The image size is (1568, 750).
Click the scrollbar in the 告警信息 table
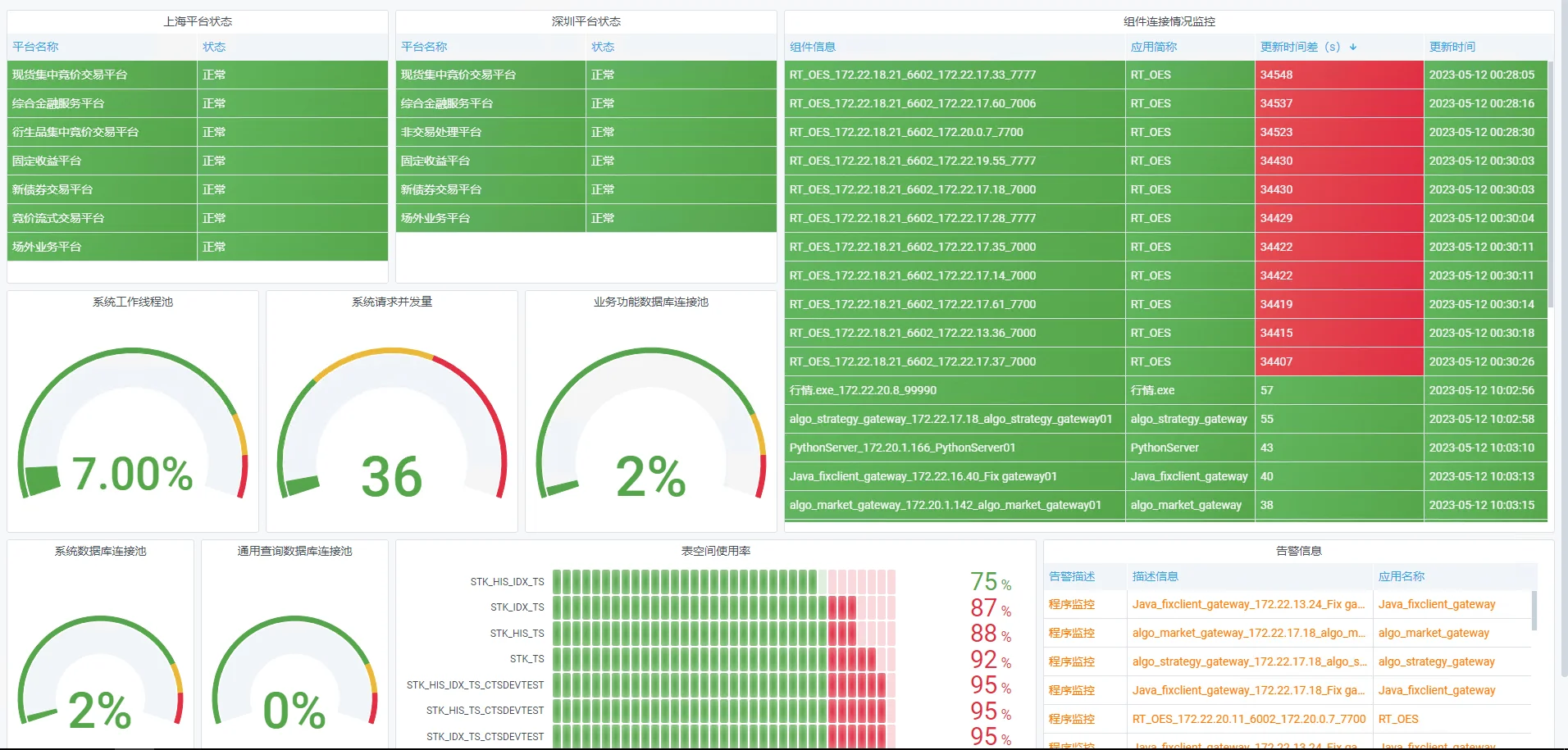pos(1534,611)
